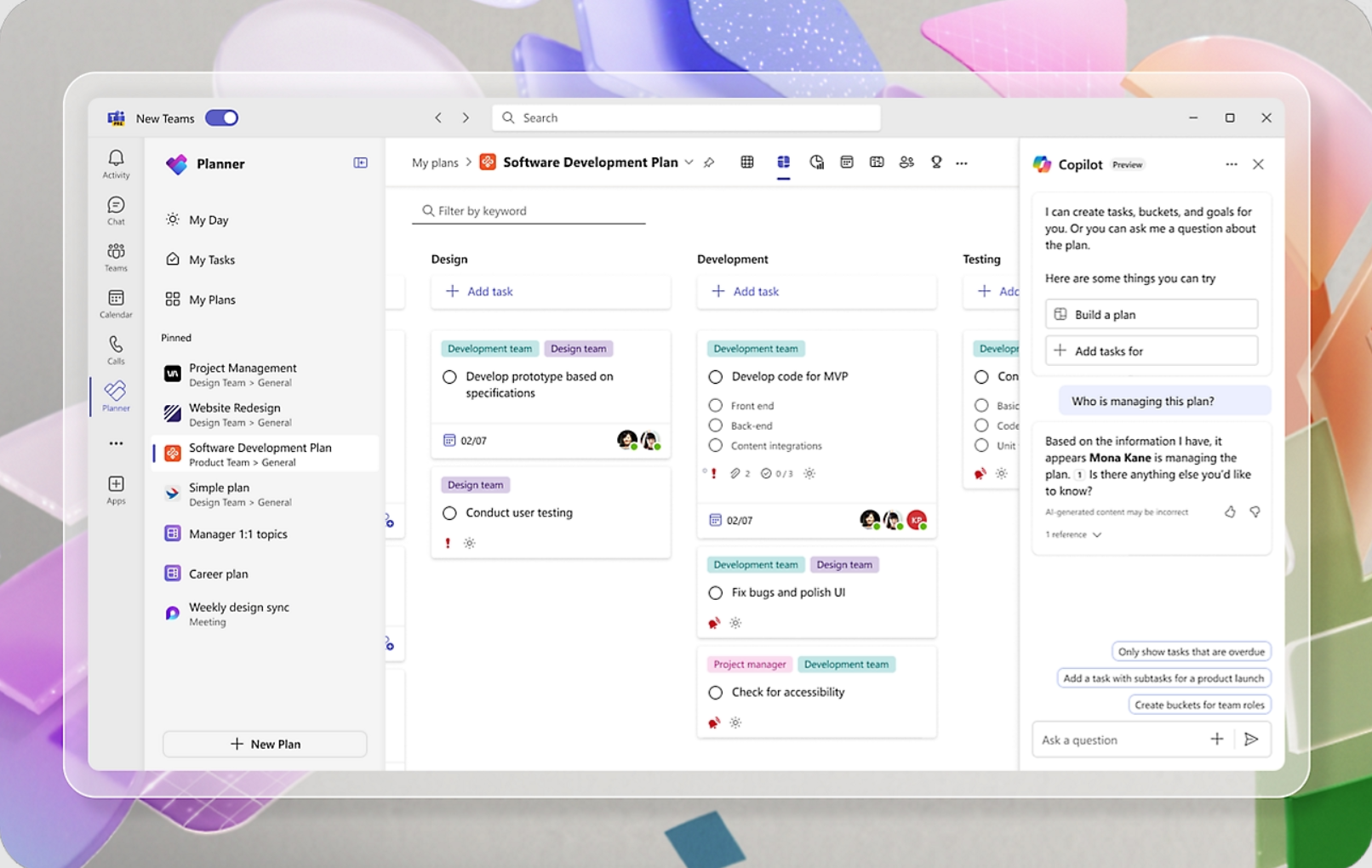1372x868 pixels.
Task: Select the Planner icon in the left rail
Action: point(114,394)
